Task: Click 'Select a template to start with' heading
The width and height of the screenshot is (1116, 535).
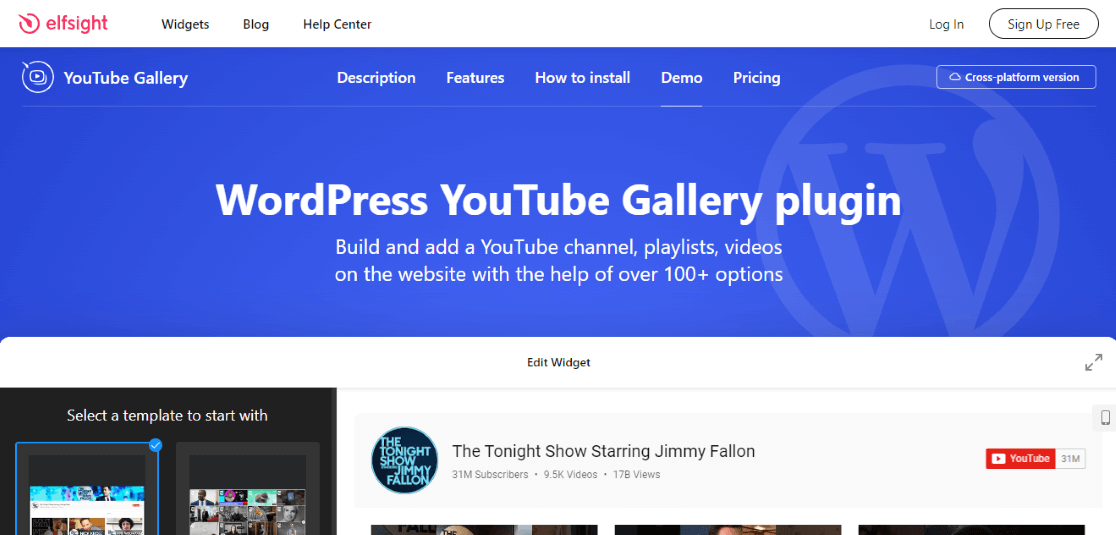Action: (x=167, y=415)
